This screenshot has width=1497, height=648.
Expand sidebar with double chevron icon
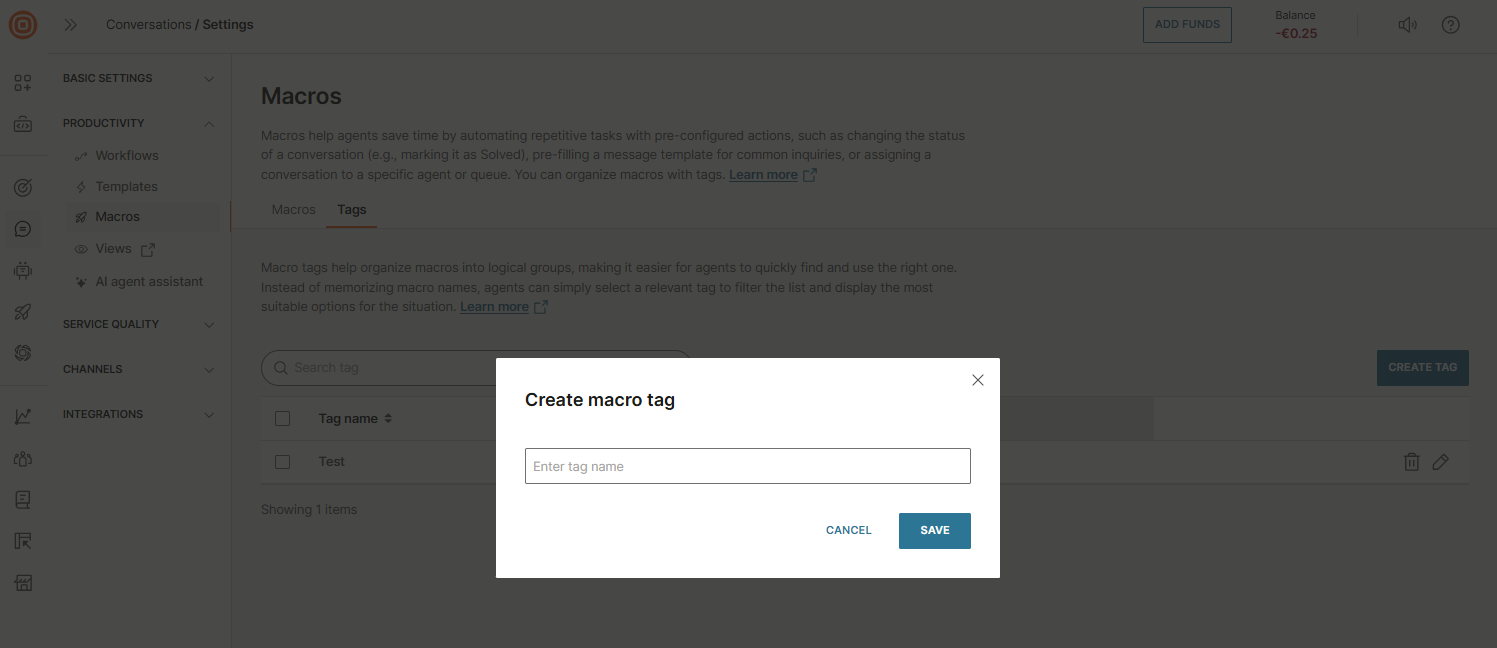point(71,25)
